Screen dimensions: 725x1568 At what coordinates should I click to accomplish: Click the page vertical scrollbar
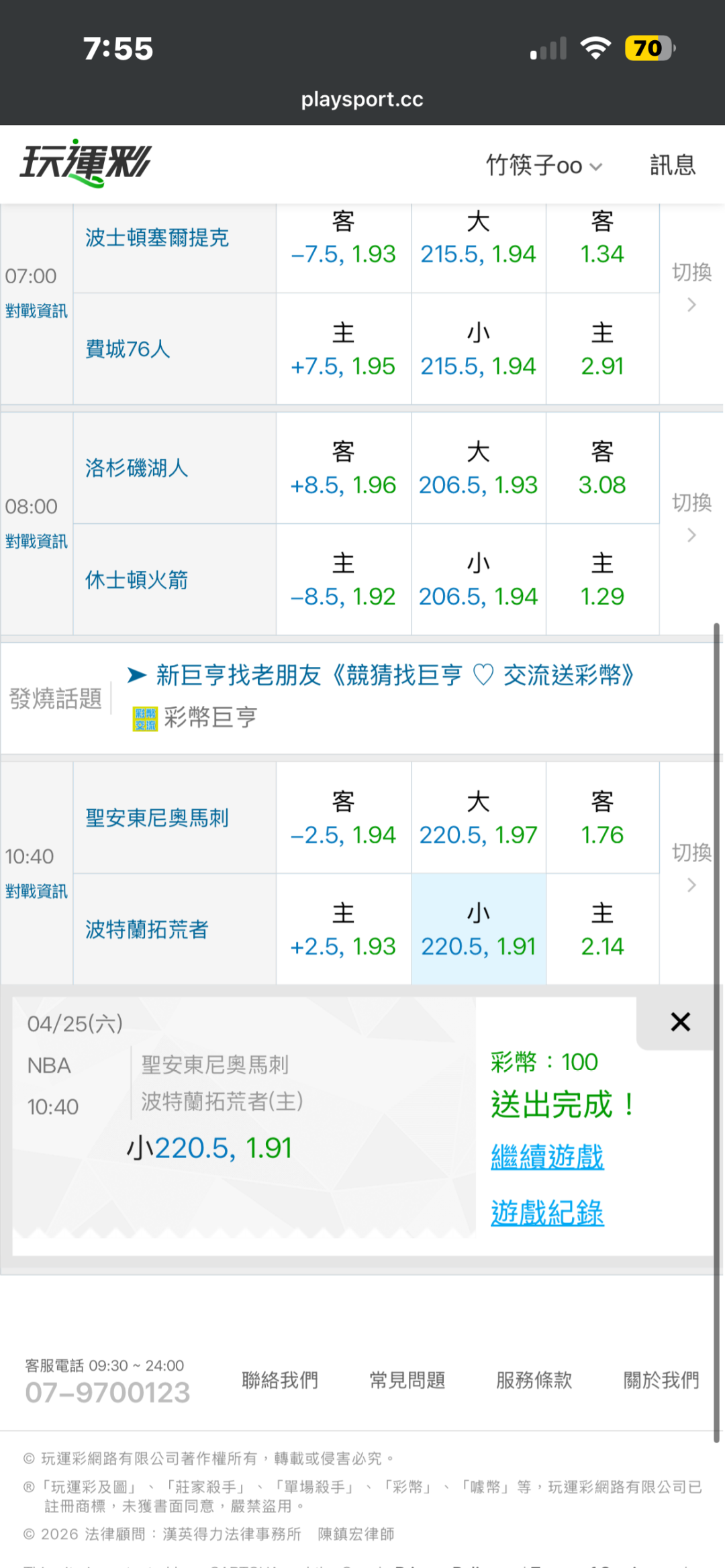click(716, 1033)
